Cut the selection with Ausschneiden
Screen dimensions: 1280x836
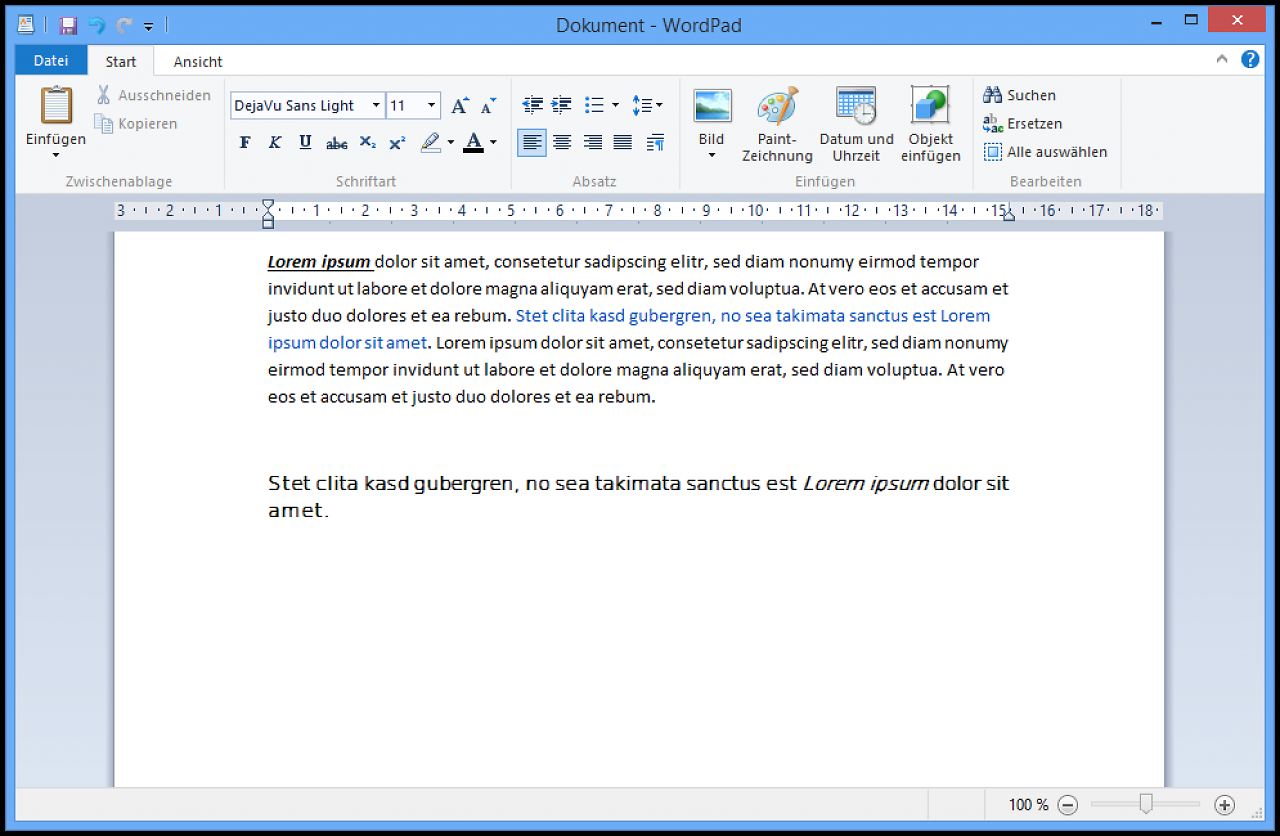point(153,95)
